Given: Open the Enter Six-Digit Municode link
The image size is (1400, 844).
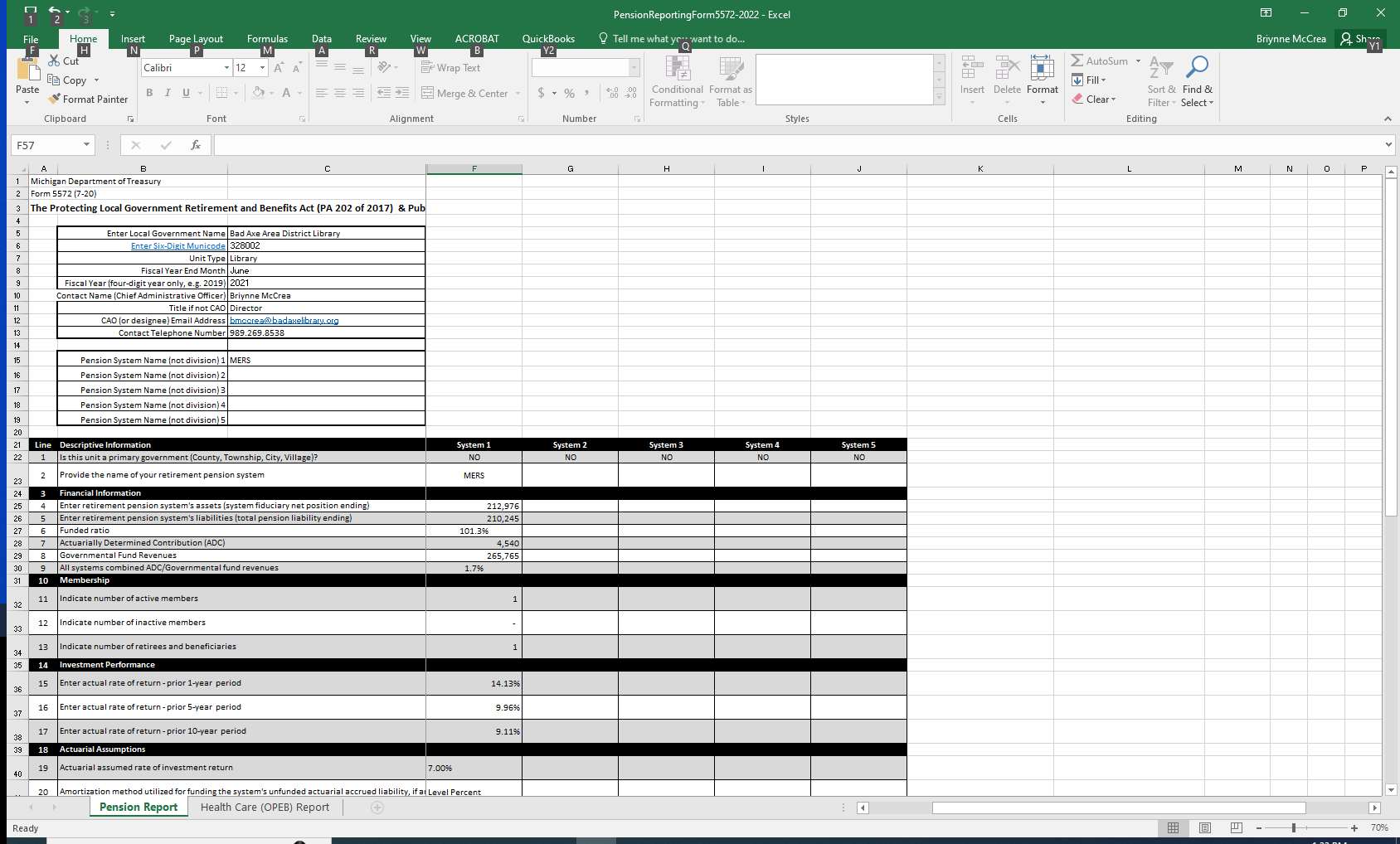Looking at the screenshot, I should [178, 245].
